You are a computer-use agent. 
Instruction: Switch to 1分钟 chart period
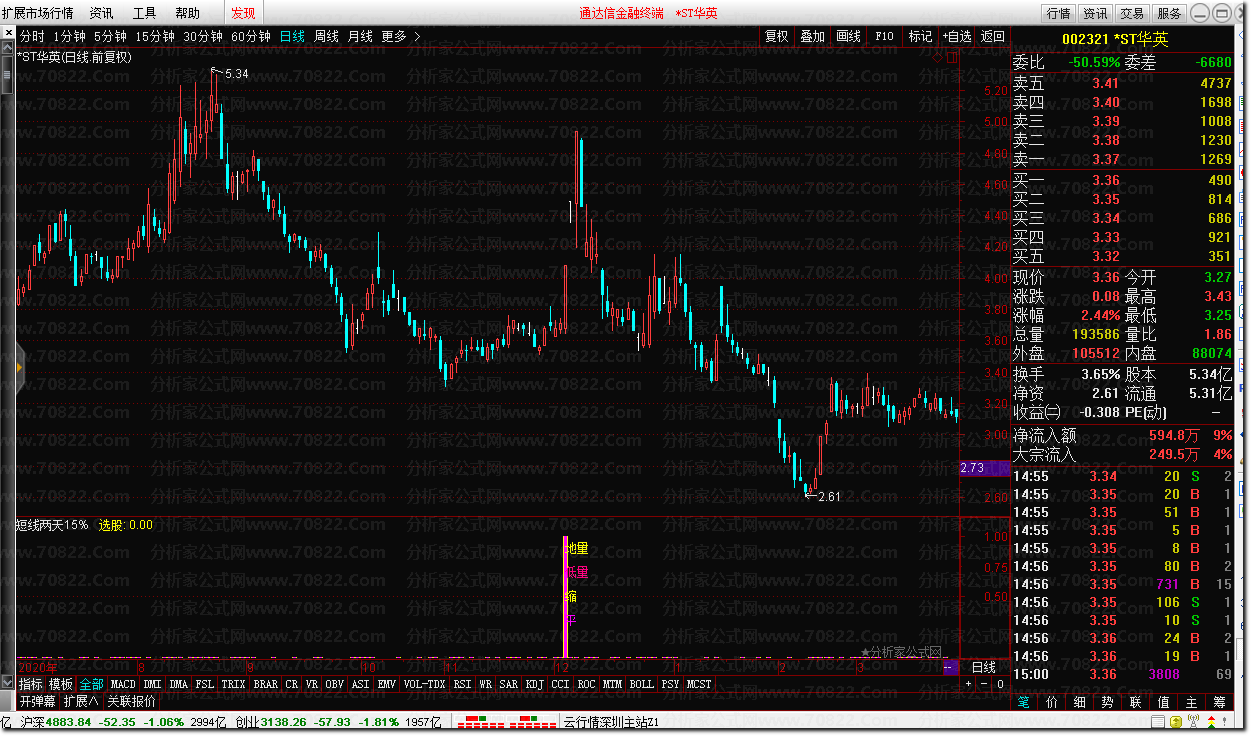click(x=69, y=36)
